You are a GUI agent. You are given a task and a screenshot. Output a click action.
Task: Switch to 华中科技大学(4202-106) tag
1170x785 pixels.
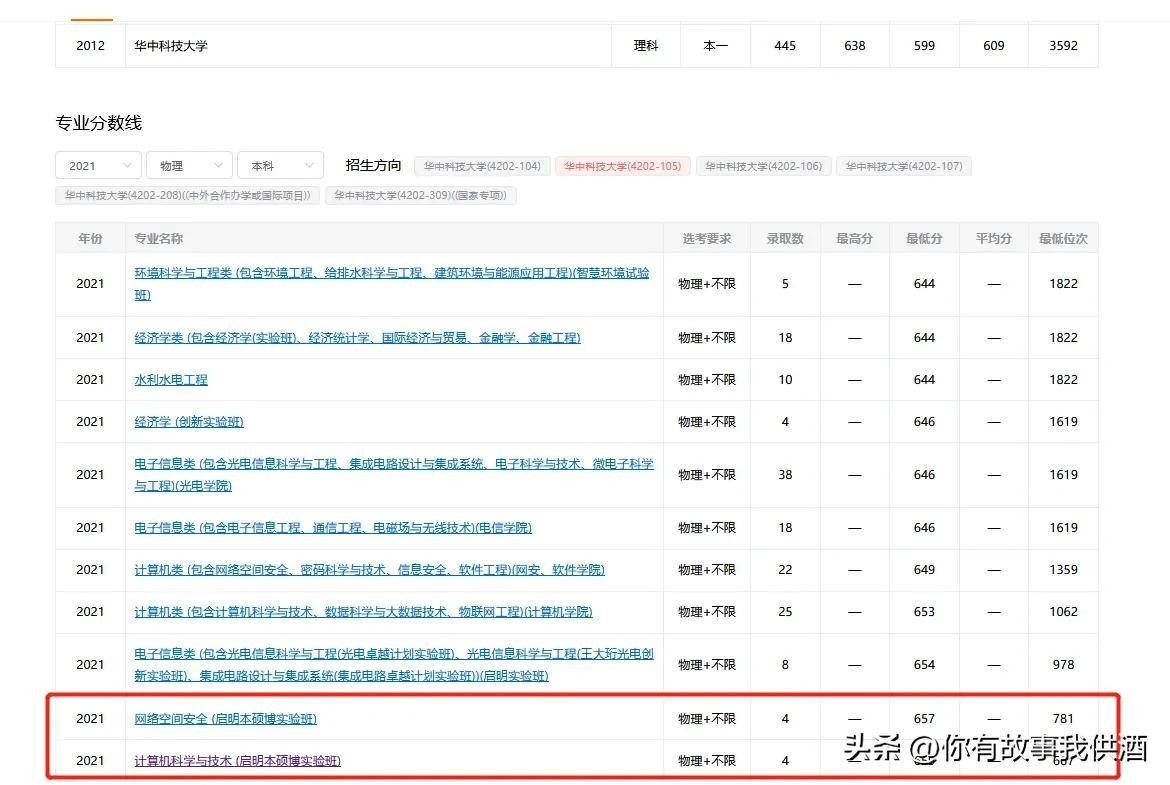click(763, 166)
